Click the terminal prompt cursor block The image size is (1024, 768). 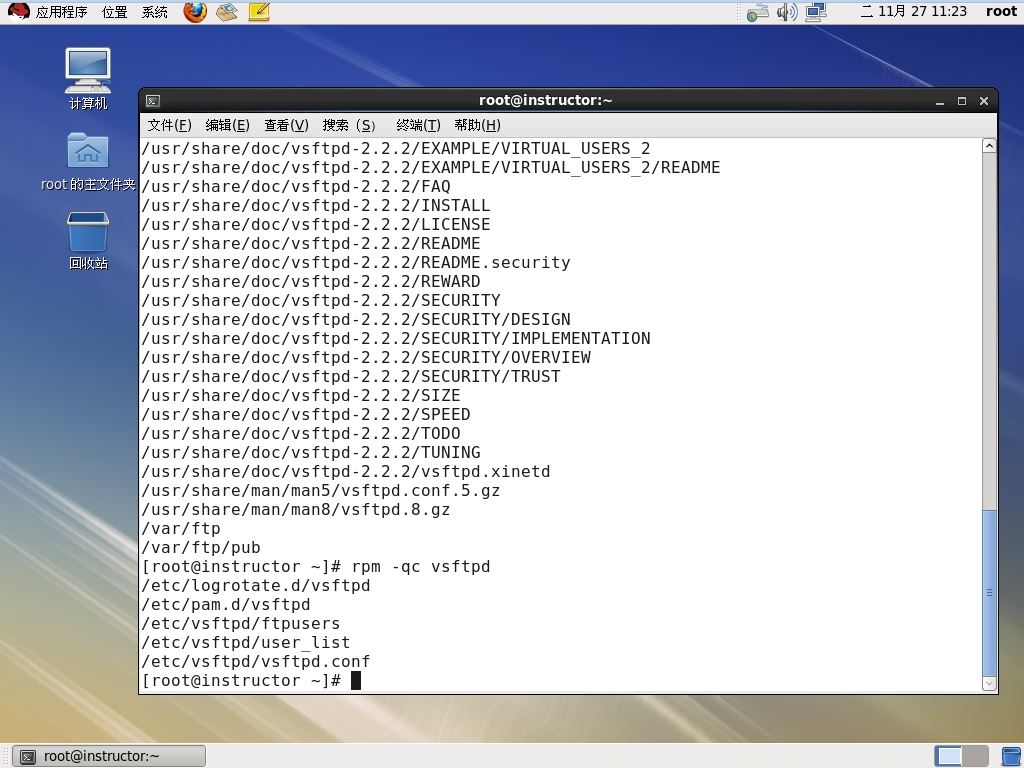tap(356, 680)
